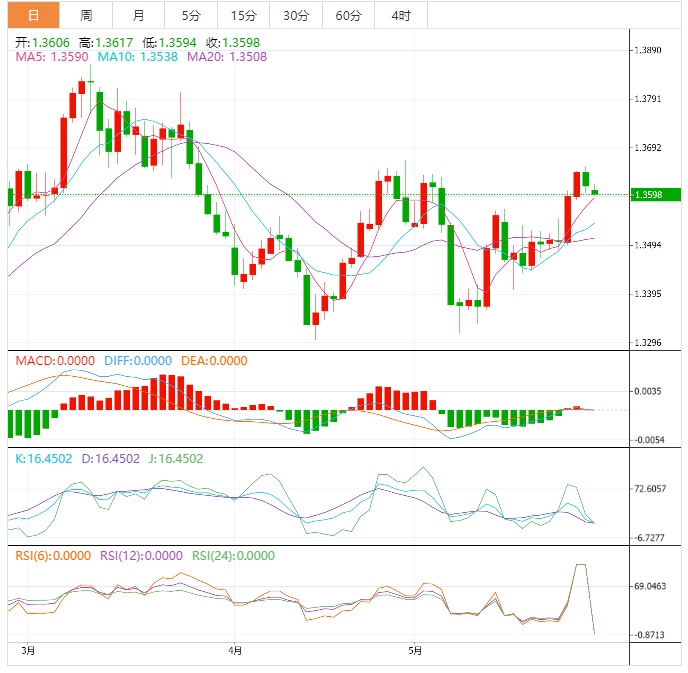Show the 60分 timeframe chart

348,15
